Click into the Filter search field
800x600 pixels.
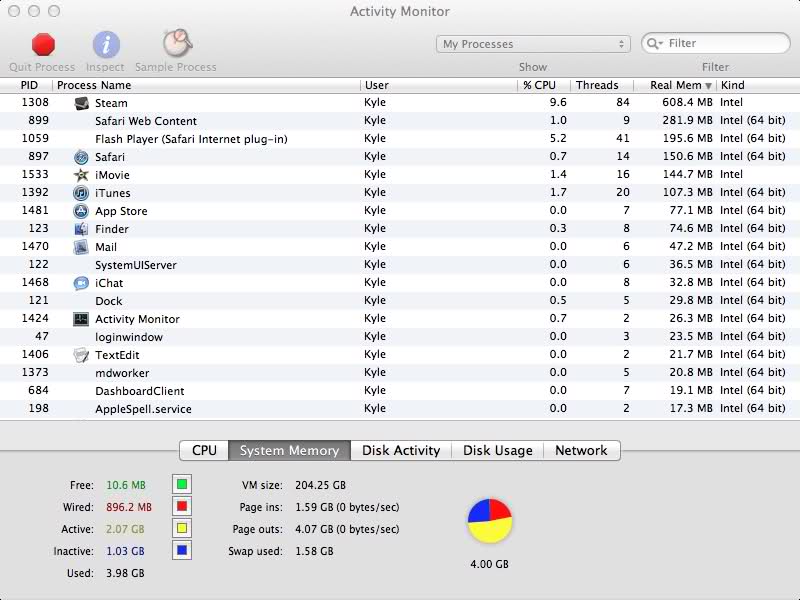pos(715,43)
